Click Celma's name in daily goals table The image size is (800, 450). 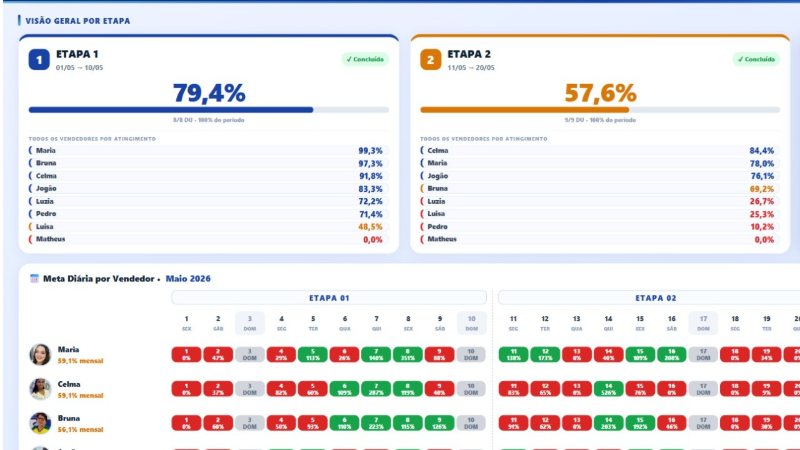tap(69, 384)
